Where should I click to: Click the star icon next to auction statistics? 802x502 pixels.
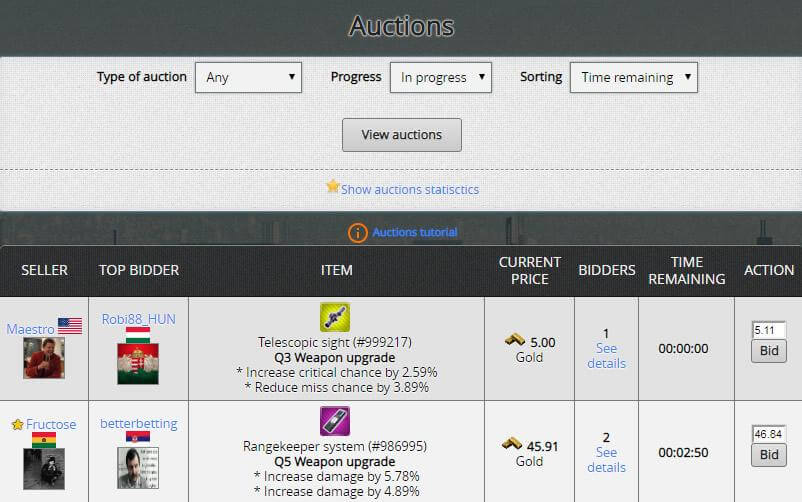coord(333,187)
